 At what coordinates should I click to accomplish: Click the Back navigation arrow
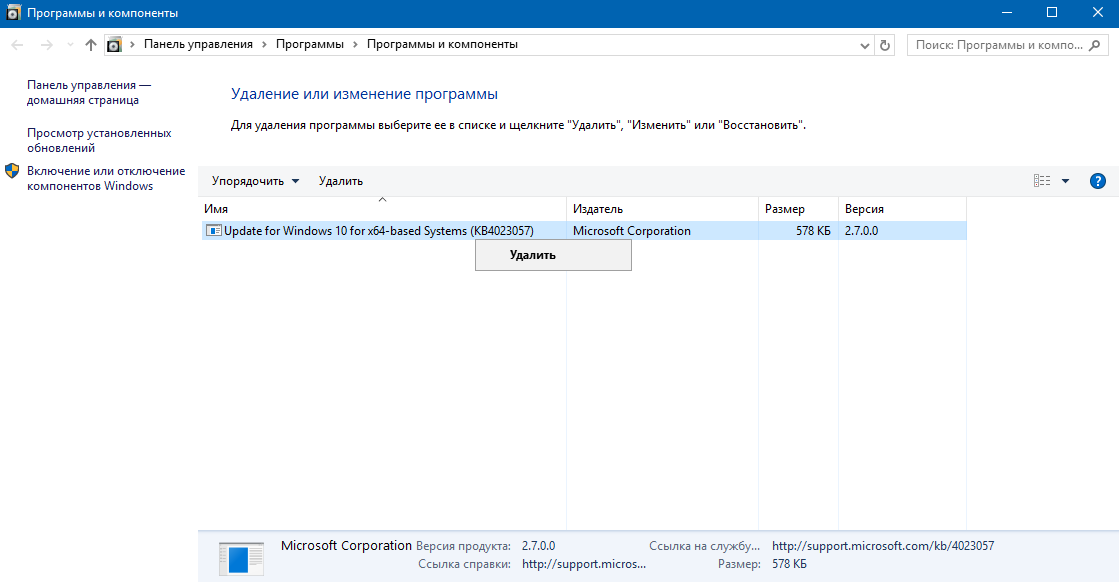17,45
